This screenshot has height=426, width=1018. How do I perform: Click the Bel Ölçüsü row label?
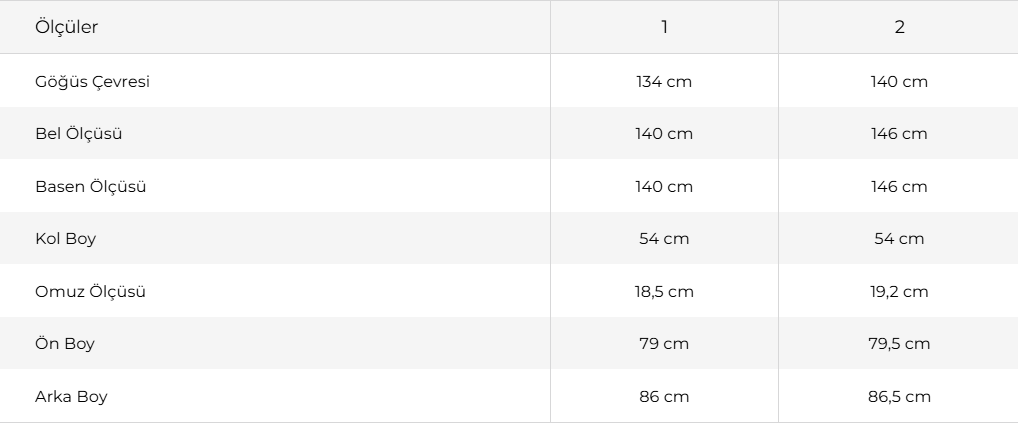[x=78, y=134]
